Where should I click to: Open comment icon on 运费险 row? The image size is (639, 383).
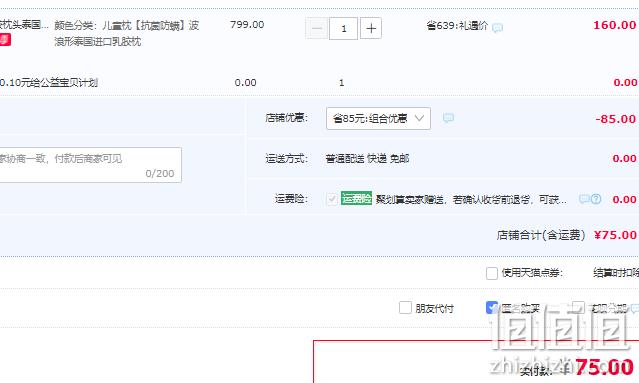point(584,199)
